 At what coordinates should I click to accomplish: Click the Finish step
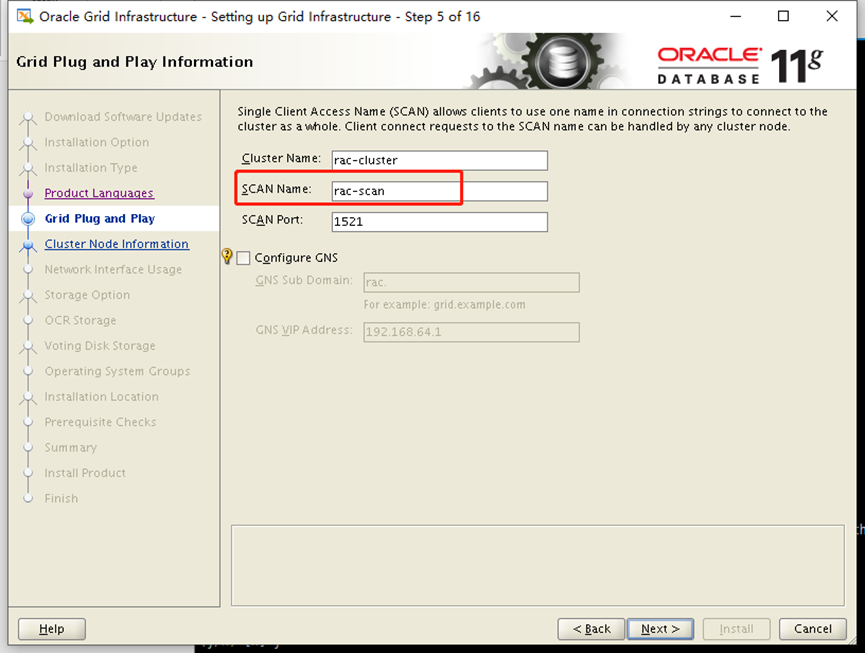(61, 498)
